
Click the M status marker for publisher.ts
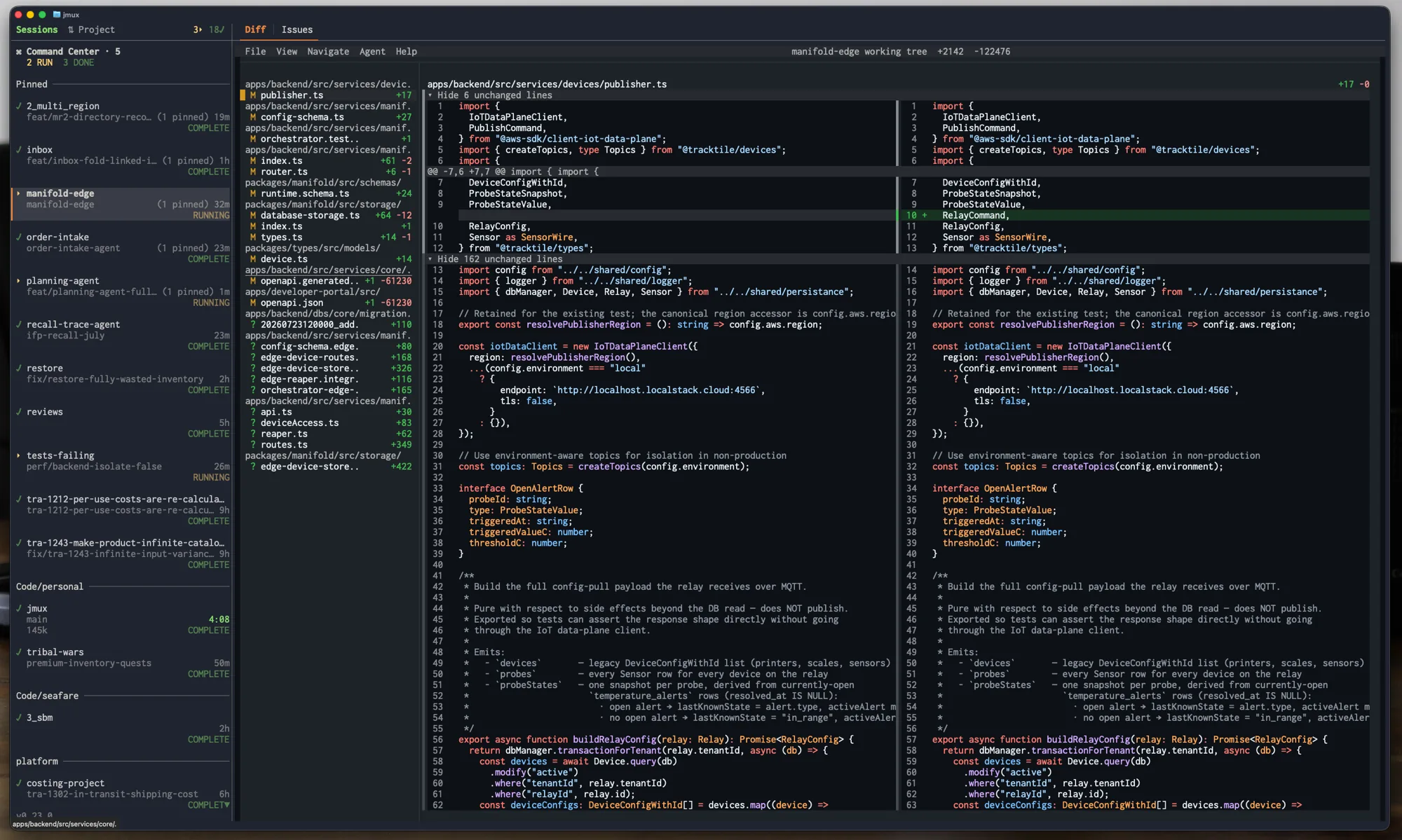point(253,95)
